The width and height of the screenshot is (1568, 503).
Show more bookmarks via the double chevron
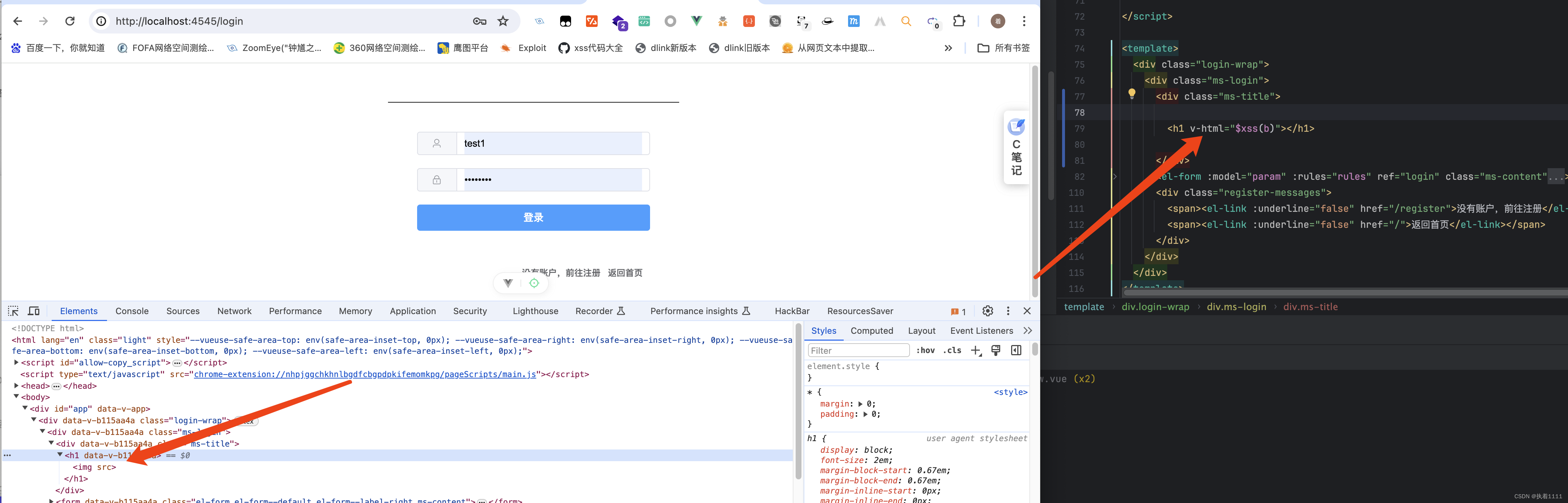click(x=948, y=48)
